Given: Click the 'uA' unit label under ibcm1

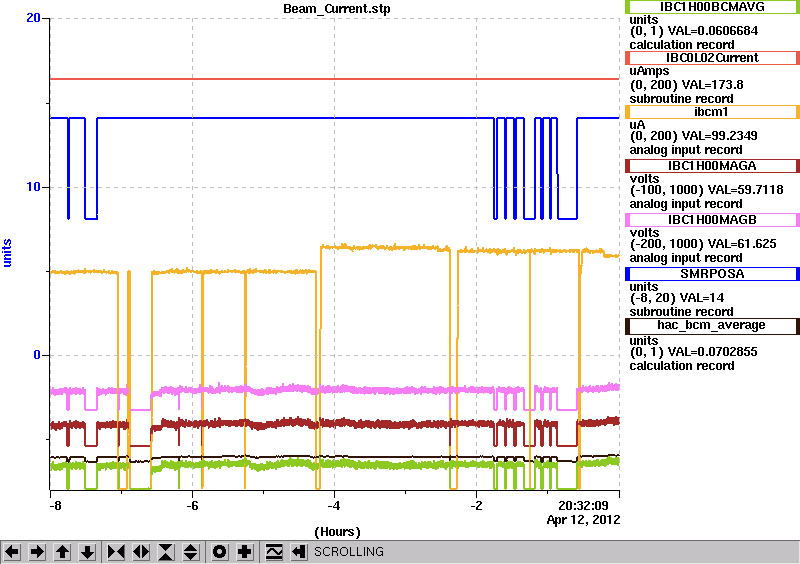Looking at the screenshot, I should (637, 125).
